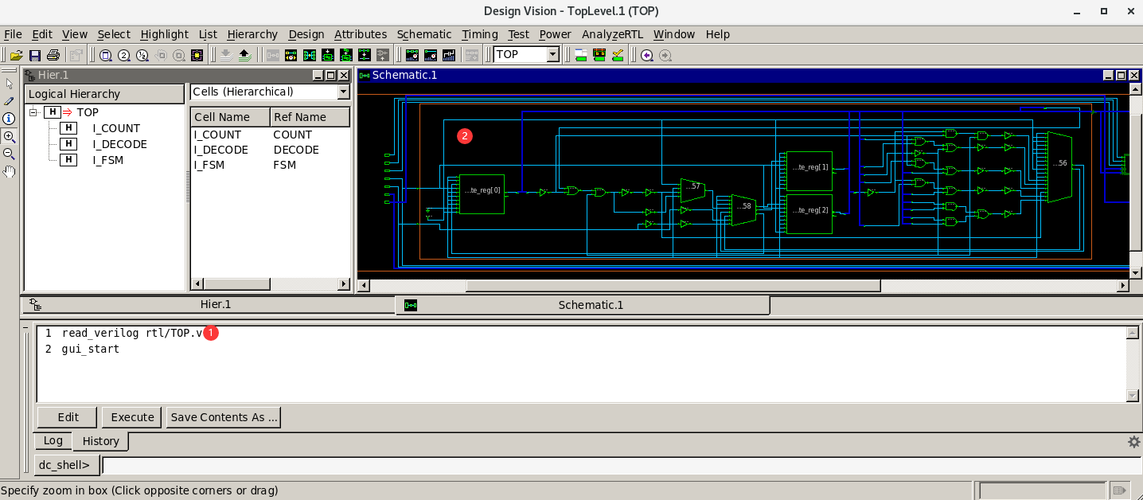
Task: Click the Cell Name column header
Action: pyautogui.click(x=230, y=117)
